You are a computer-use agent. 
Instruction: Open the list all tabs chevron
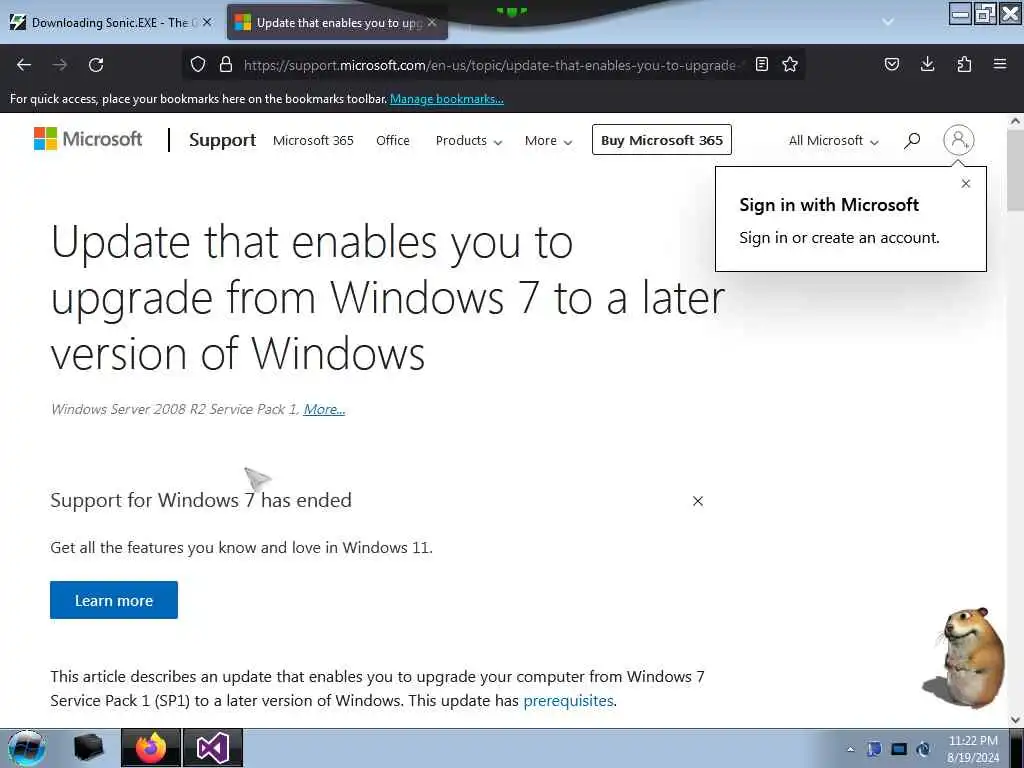(888, 22)
